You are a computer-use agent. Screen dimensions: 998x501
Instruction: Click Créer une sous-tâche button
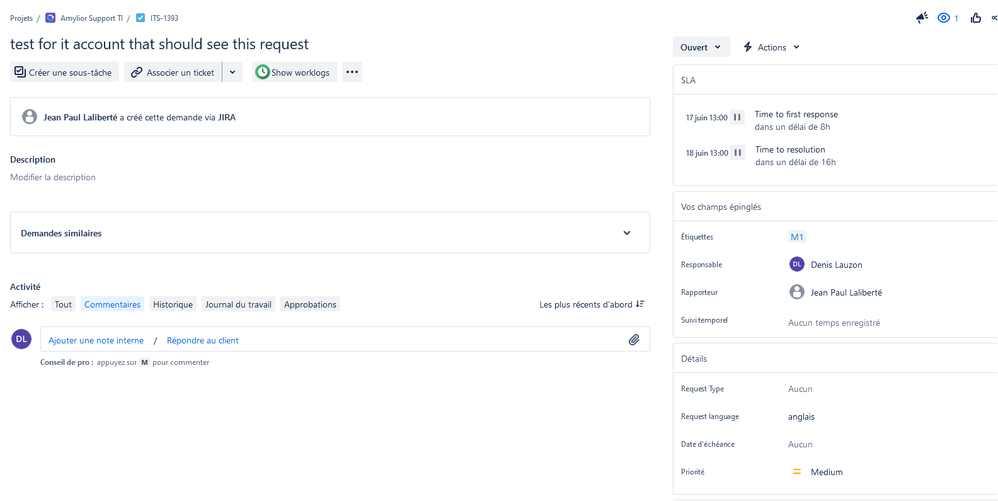tap(65, 72)
